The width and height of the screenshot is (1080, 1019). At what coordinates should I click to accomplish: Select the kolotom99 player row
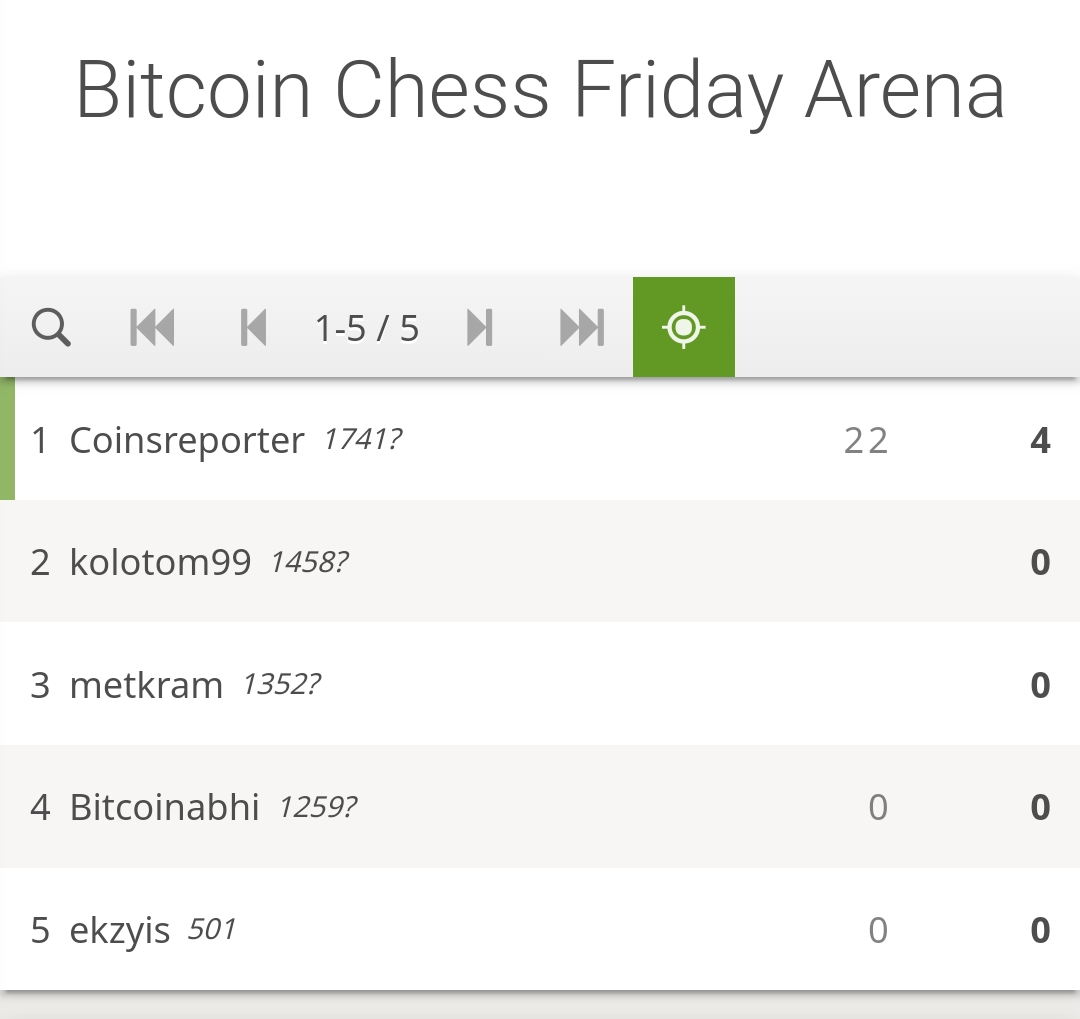click(x=160, y=562)
